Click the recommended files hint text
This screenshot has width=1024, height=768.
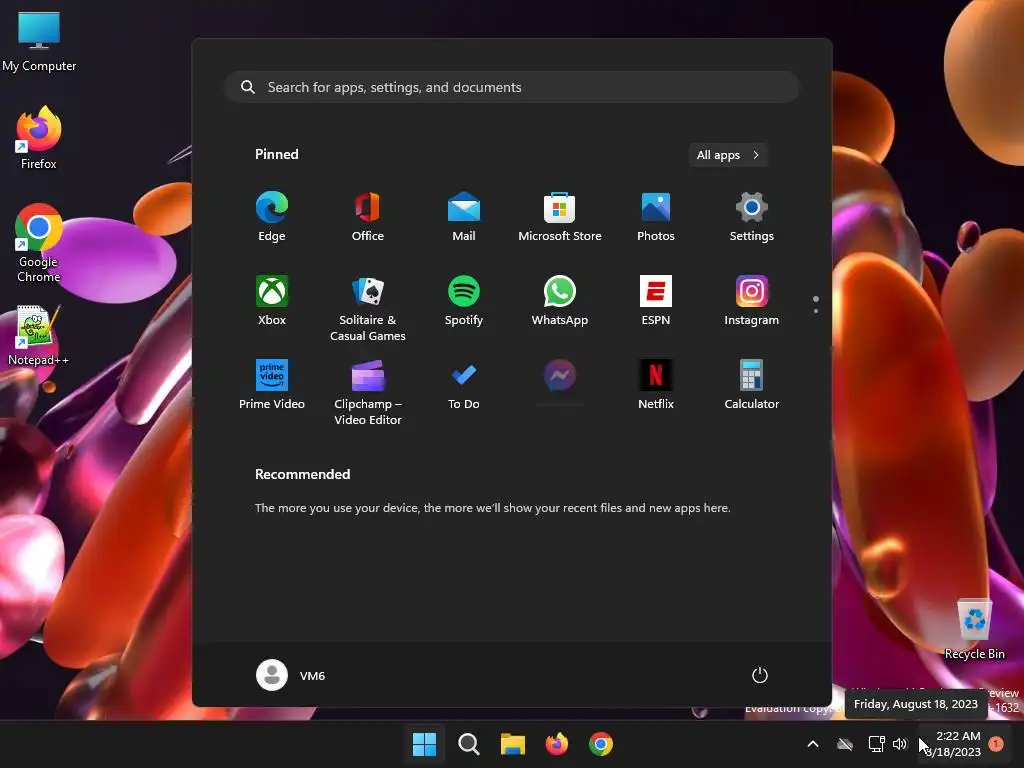coord(492,507)
